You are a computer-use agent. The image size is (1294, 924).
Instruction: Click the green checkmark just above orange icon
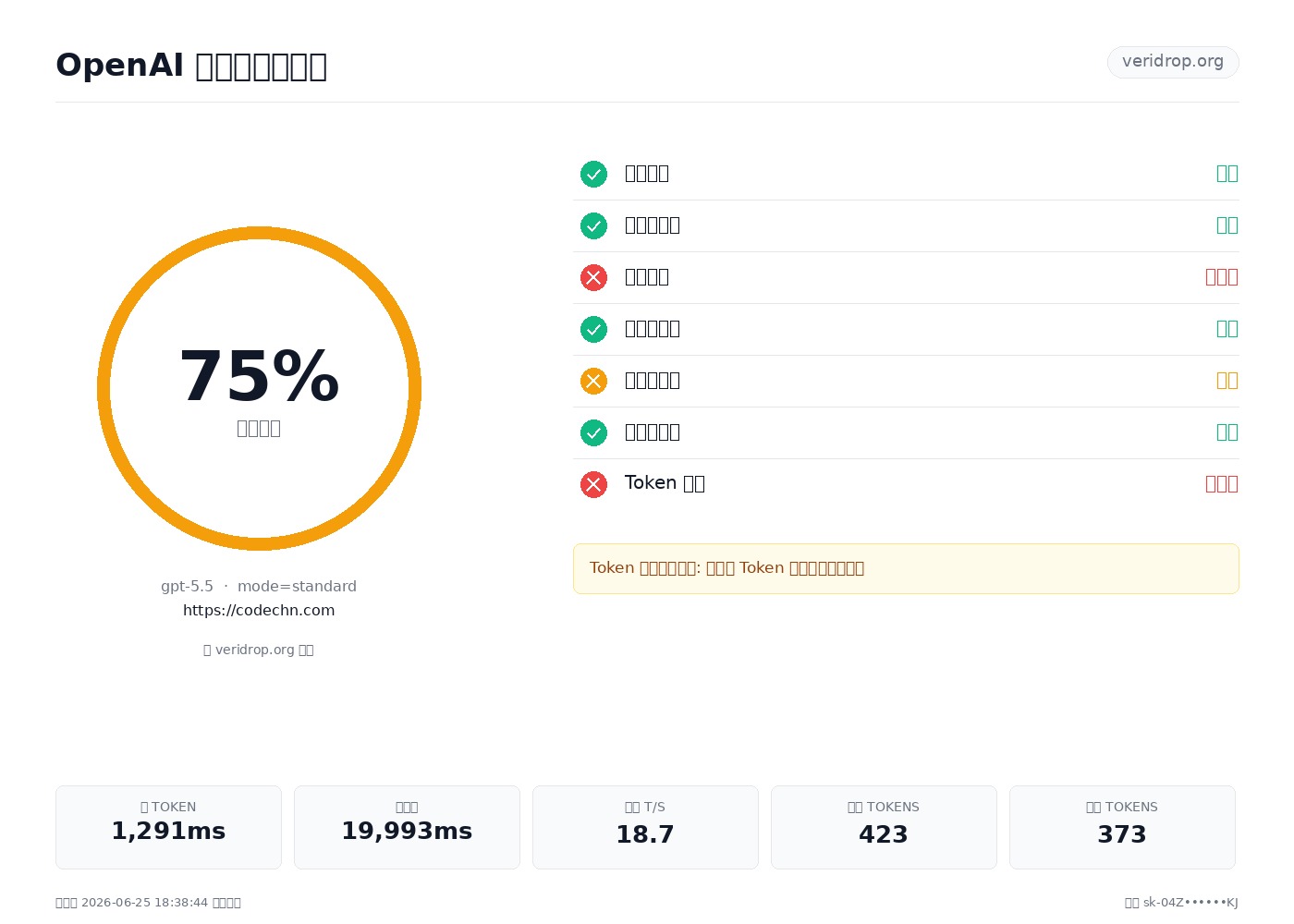593,329
